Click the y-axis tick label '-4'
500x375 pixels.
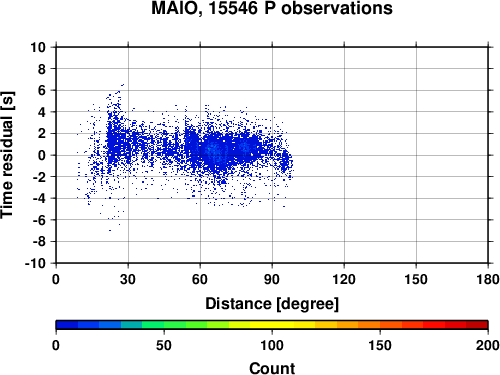tap(39, 198)
